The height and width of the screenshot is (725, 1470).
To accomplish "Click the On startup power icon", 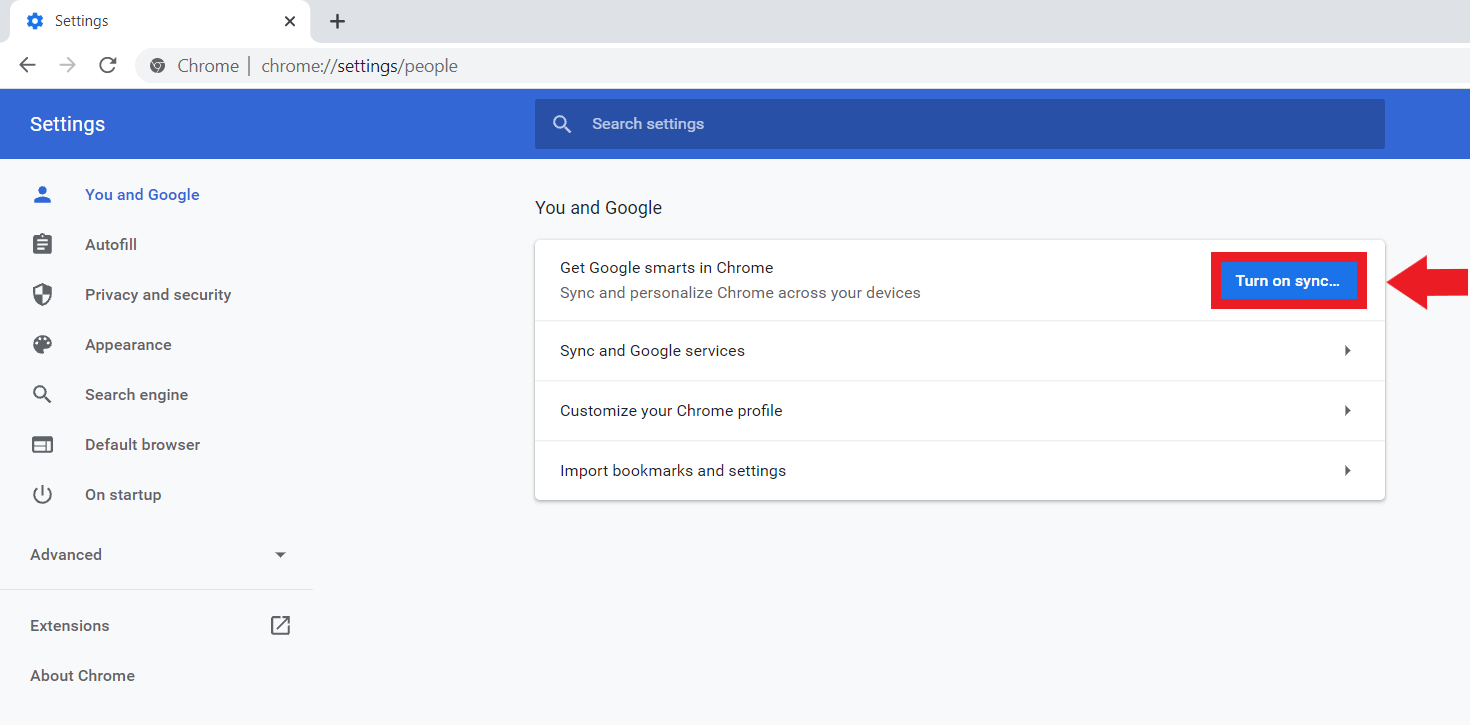I will 42,495.
